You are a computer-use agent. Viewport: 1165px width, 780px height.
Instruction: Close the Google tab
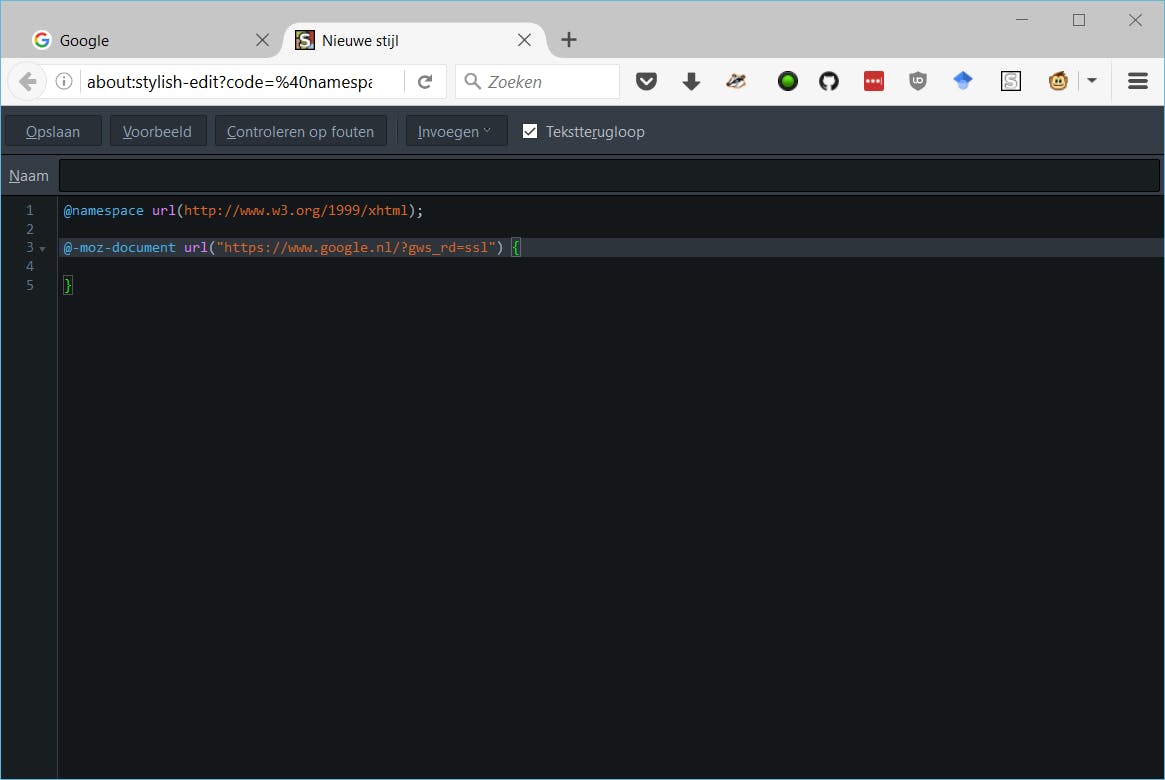coord(262,40)
